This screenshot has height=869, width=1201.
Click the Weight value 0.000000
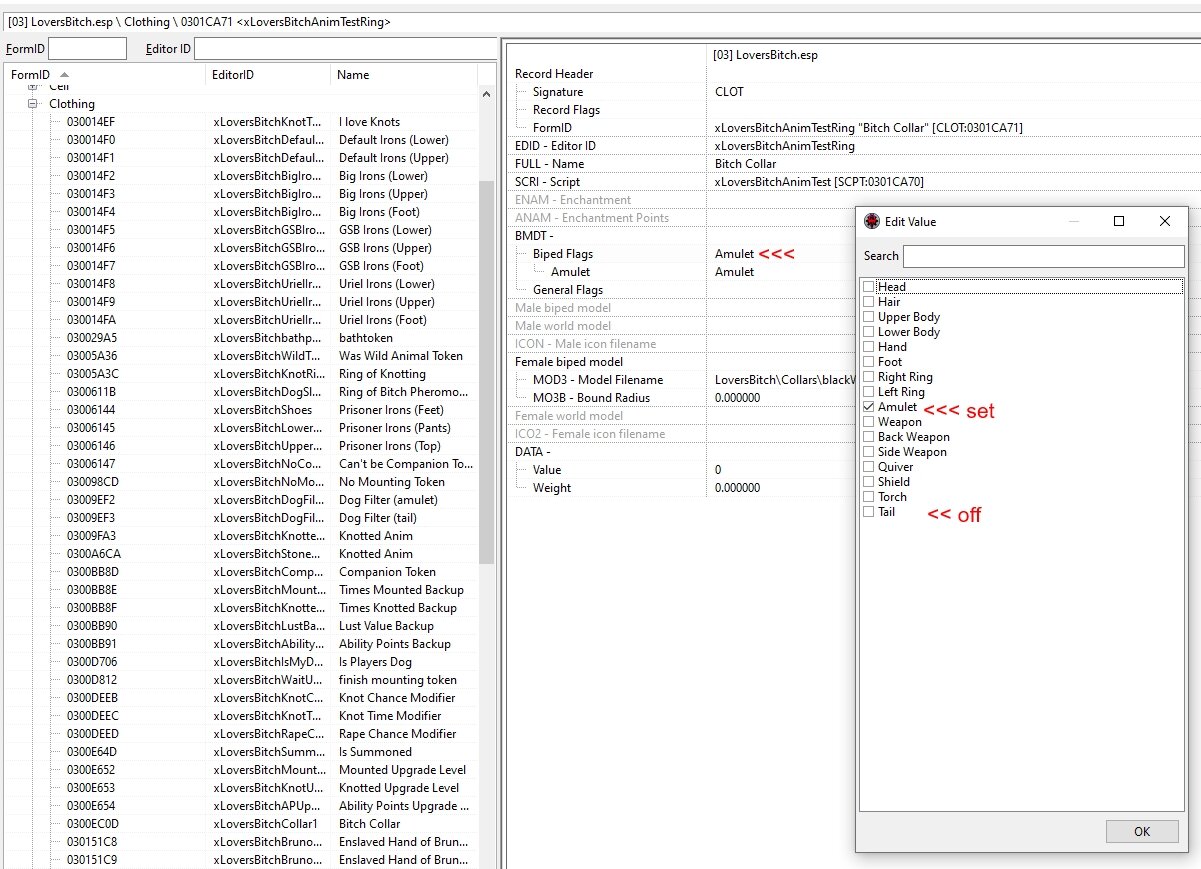click(x=737, y=488)
